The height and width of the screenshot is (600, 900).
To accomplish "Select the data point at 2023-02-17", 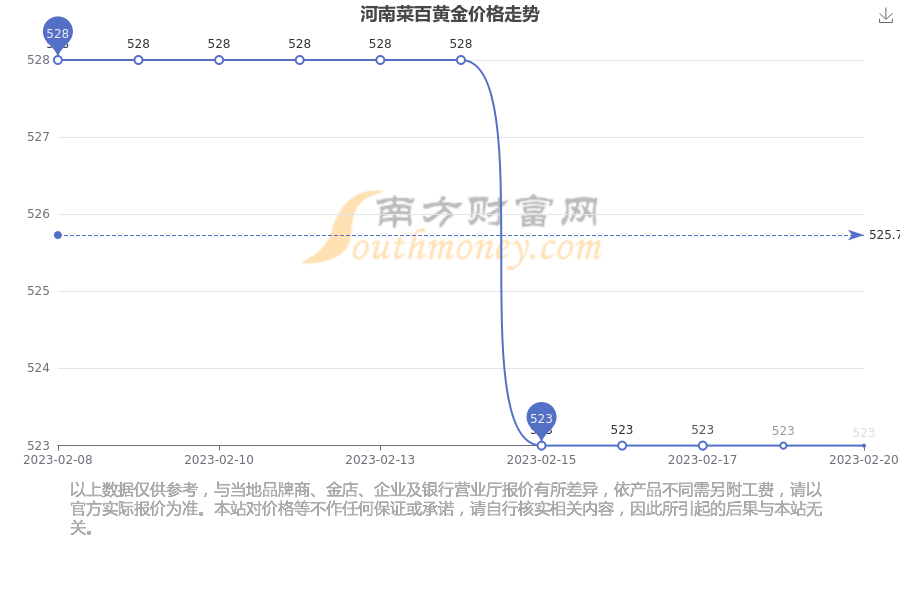I will point(703,446).
